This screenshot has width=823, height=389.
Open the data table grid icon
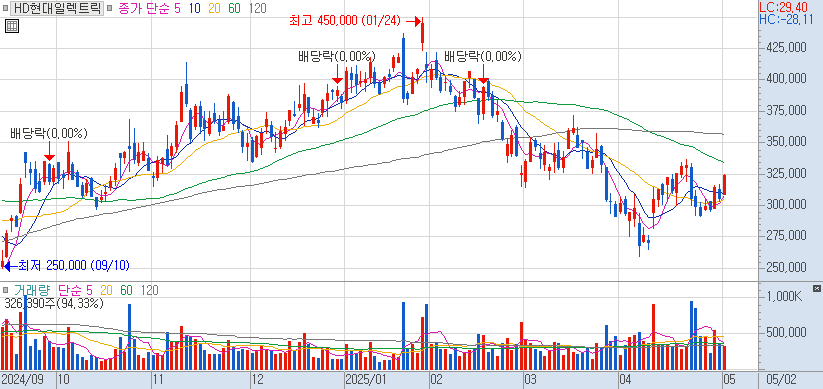pyautogui.click(x=12, y=26)
